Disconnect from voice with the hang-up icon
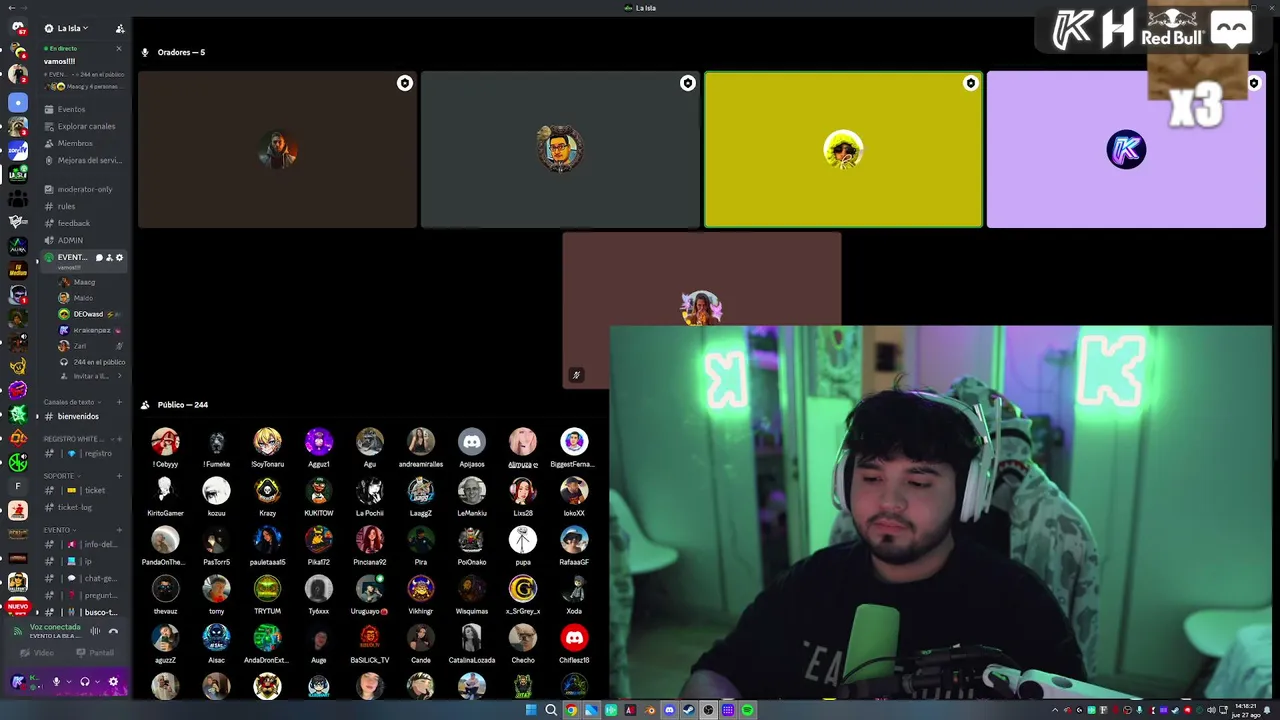 113,631
